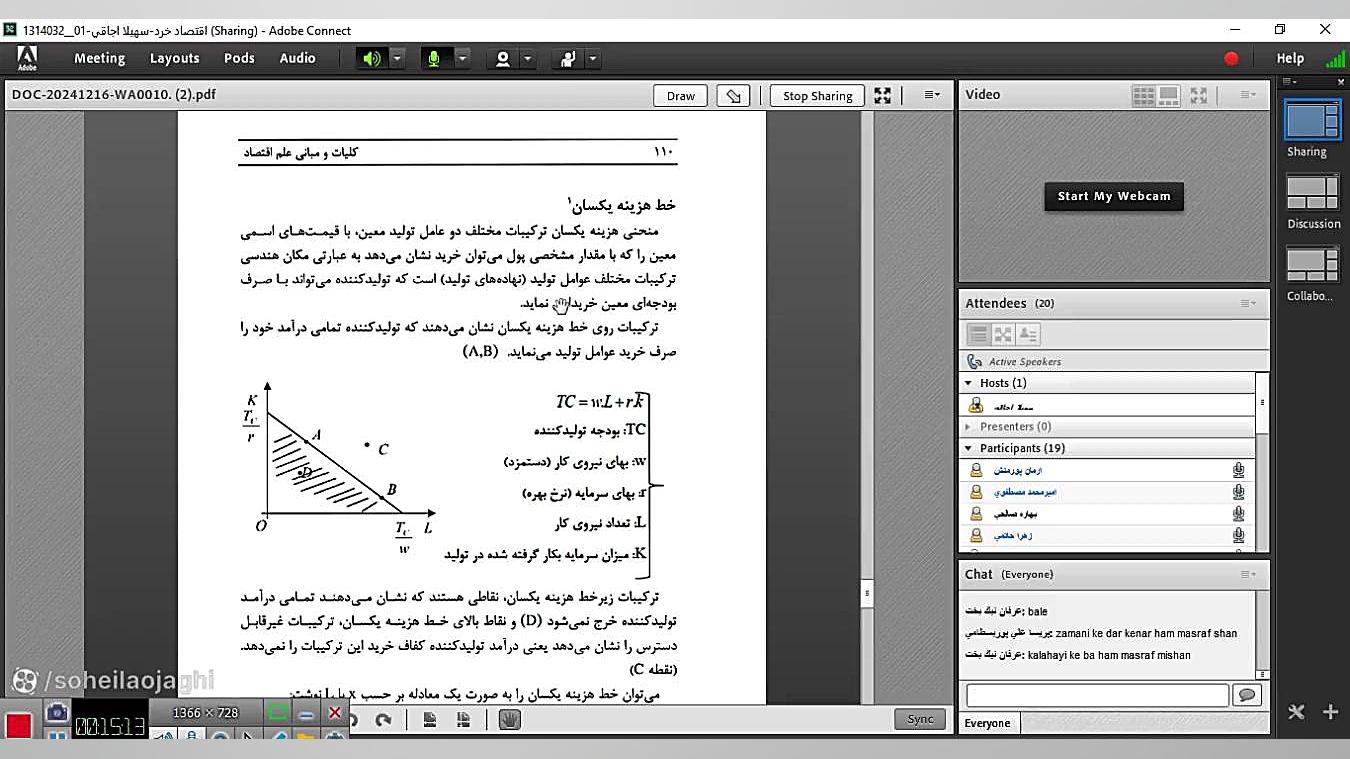Maximize the Video pod
Image resolution: width=1350 pixels, height=759 pixels.
click(1199, 95)
